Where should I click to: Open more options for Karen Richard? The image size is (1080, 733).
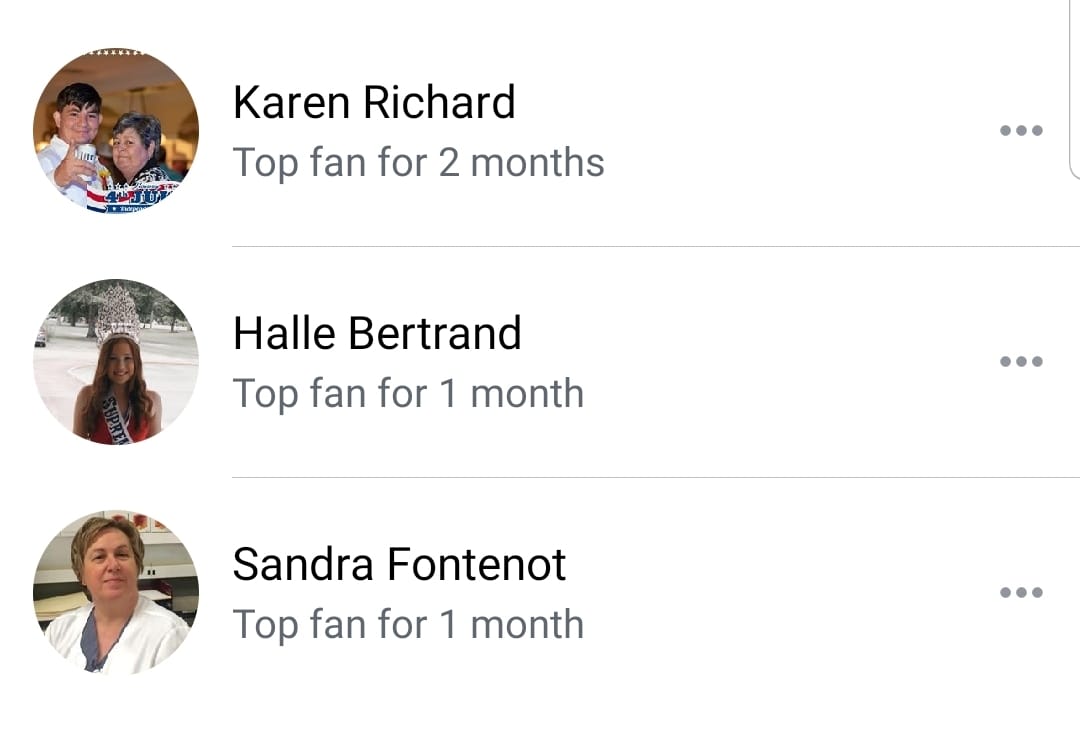point(1021,130)
